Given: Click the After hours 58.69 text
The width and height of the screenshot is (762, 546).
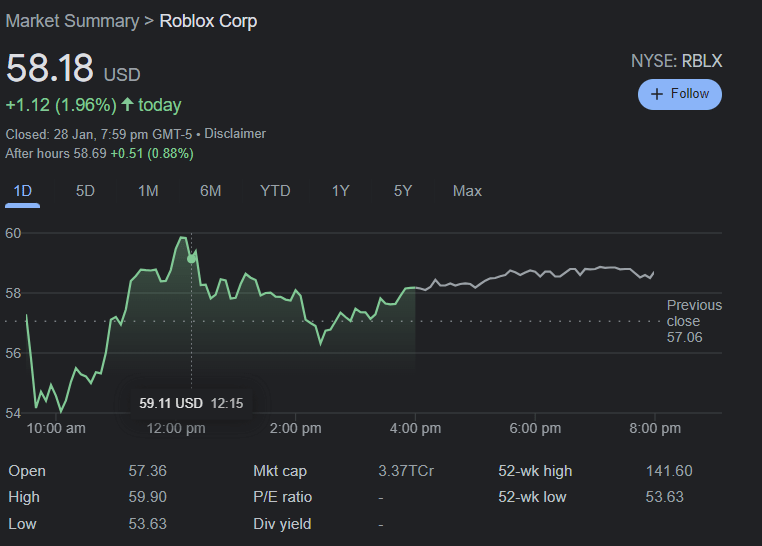Looking at the screenshot, I should pyautogui.click(x=56, y=154).
